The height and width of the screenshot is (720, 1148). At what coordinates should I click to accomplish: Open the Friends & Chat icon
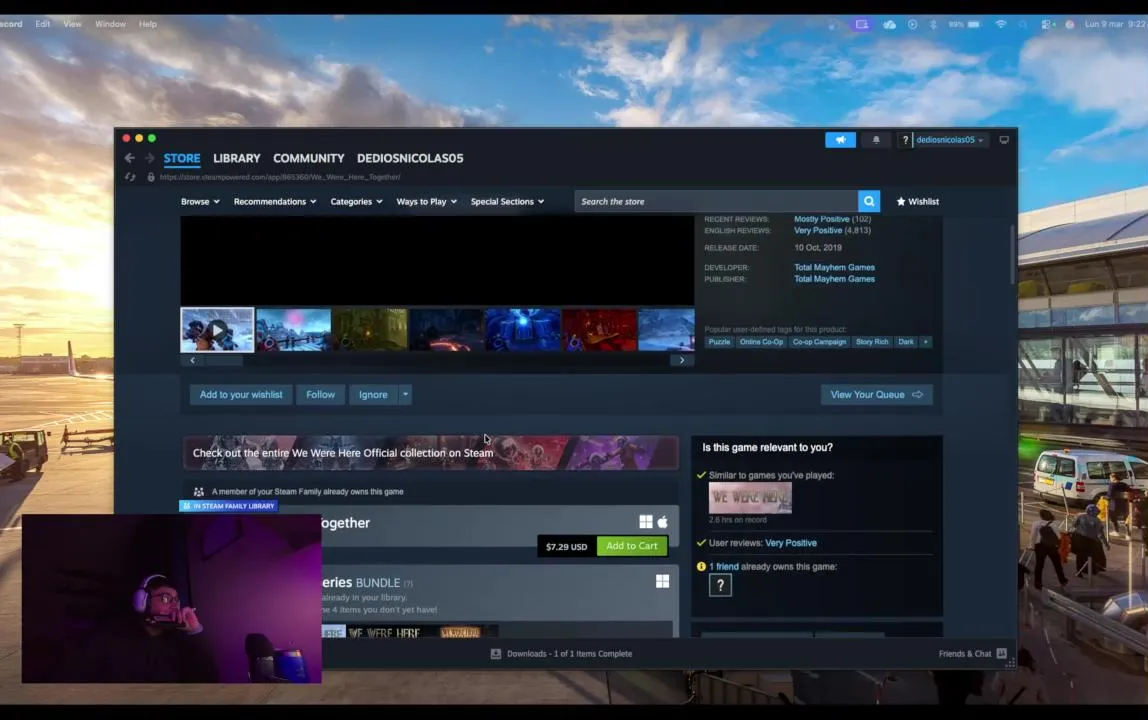point(1002,653)
